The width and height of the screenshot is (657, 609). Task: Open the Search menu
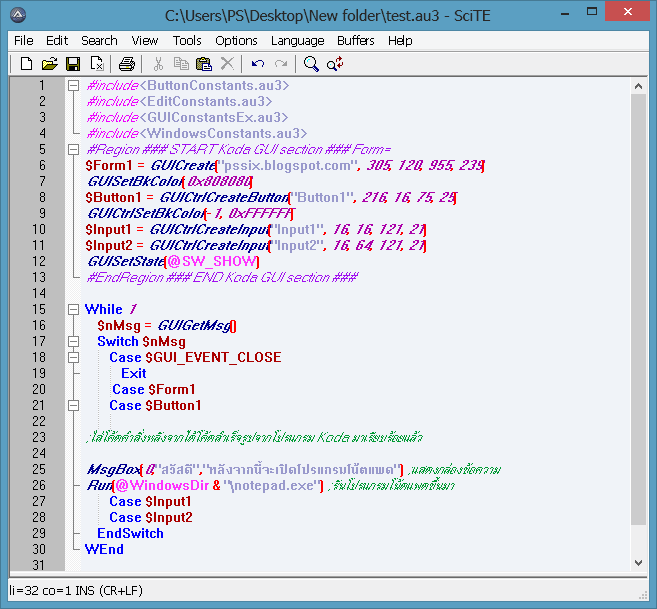point(99,41)
